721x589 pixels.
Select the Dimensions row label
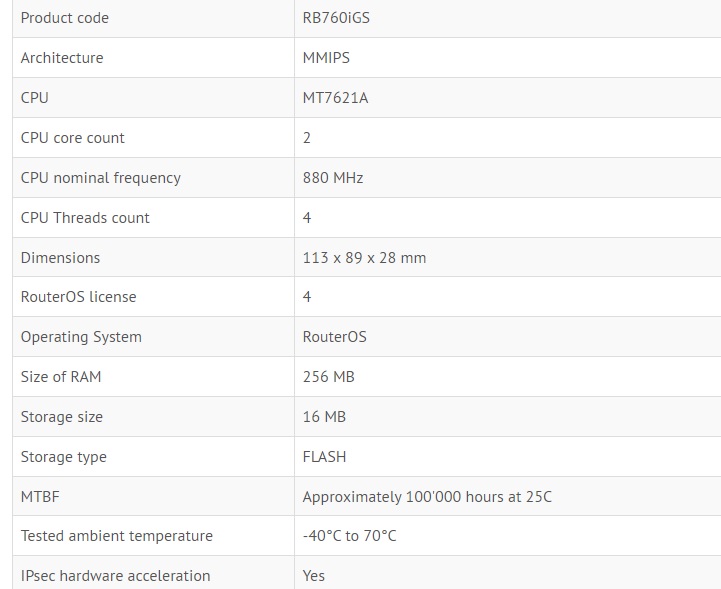pyautogui.click(x=61, y=258)
